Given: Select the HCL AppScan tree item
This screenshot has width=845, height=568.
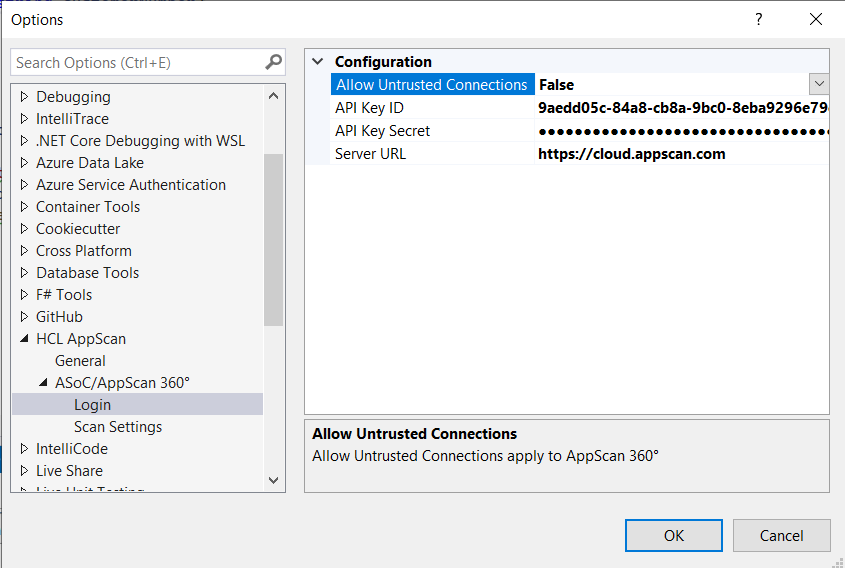Looking at the screenshot, I should (x=81, y=338).
